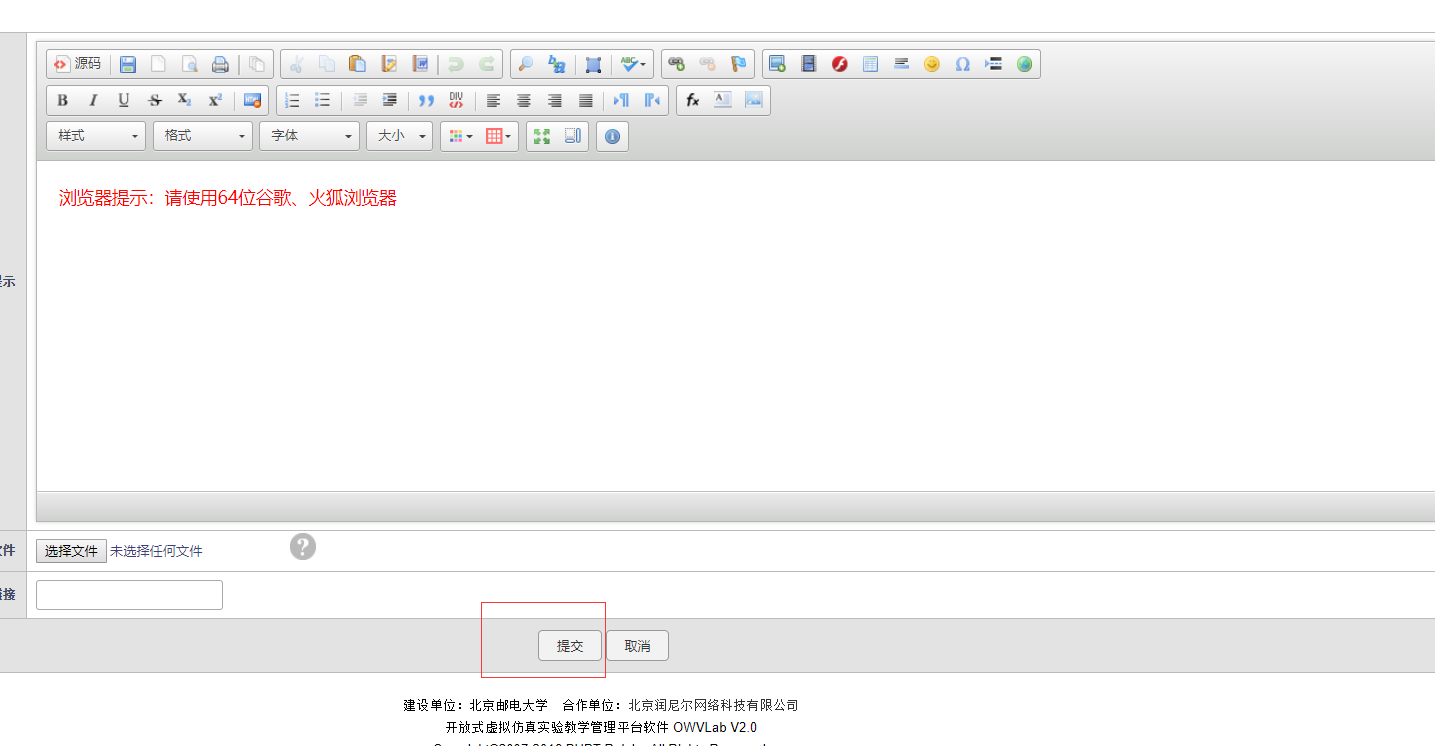Align text right
The height and width of the screenshot is (746, 1435).
pyautogui.click(x=554, y=100)
